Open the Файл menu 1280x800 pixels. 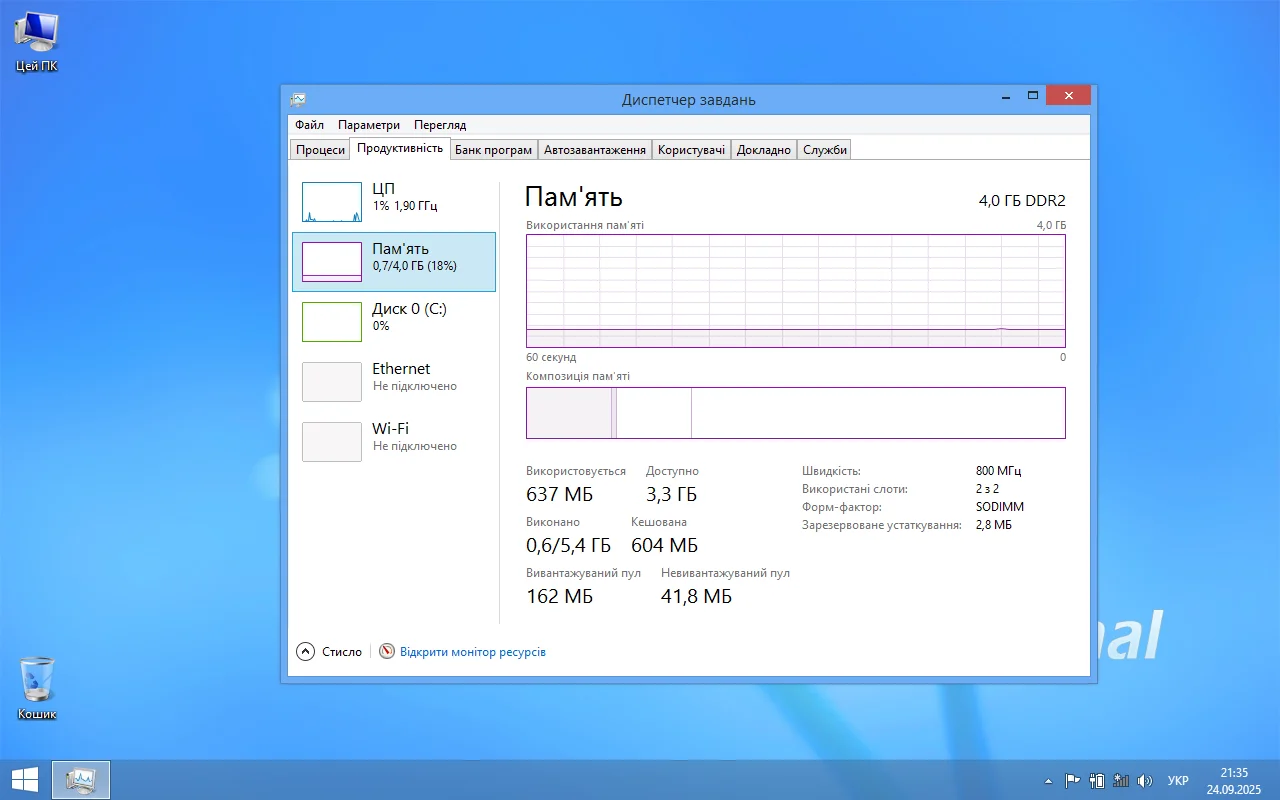(x=309, y=125)
